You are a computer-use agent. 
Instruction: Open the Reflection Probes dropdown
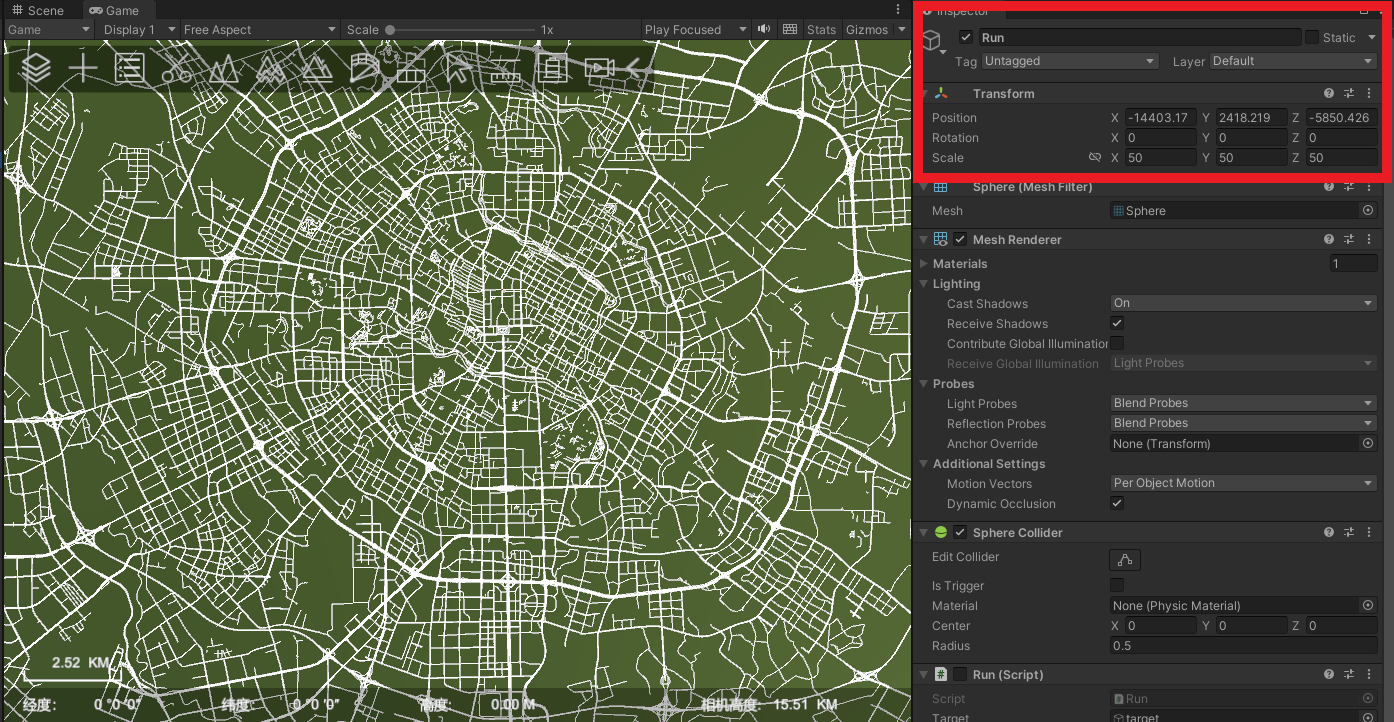[1244, 423]
